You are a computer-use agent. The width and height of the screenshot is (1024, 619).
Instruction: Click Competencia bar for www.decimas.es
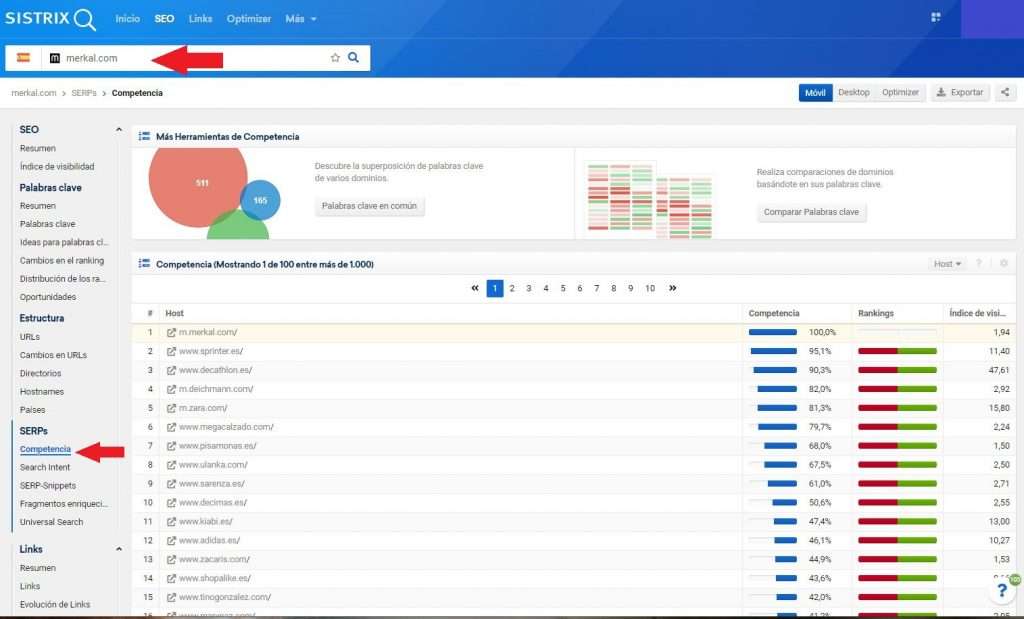point(773,503)
